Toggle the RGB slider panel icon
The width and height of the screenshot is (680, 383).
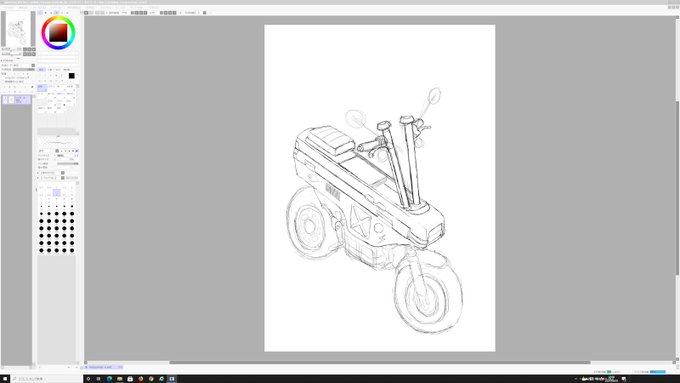[46, 13]
